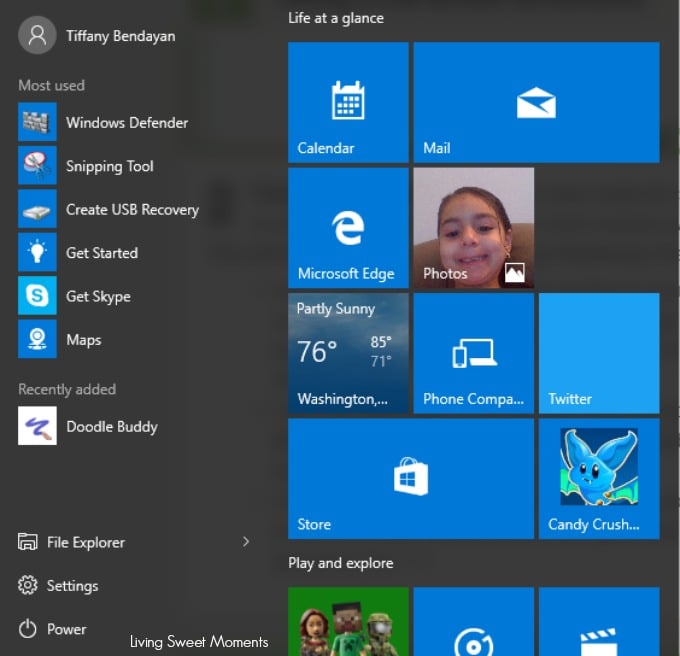Click the 76° current temperature reading
680x656 pixels.
[x=317, y=351]
